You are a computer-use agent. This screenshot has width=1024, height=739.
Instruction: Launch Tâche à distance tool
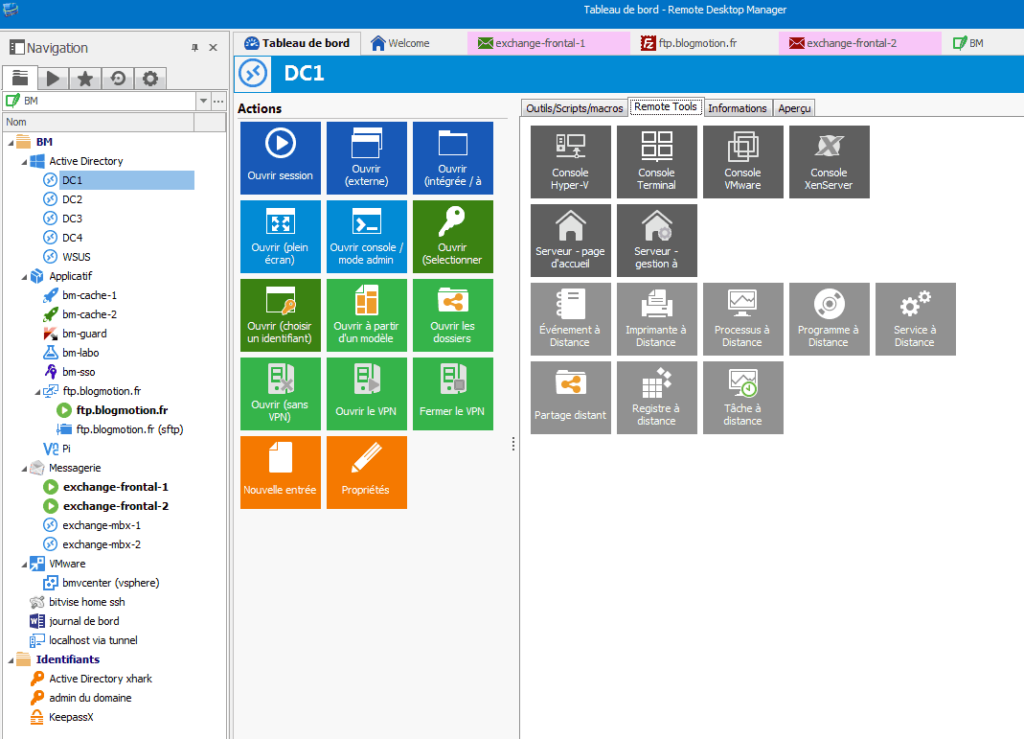(743, 397)
